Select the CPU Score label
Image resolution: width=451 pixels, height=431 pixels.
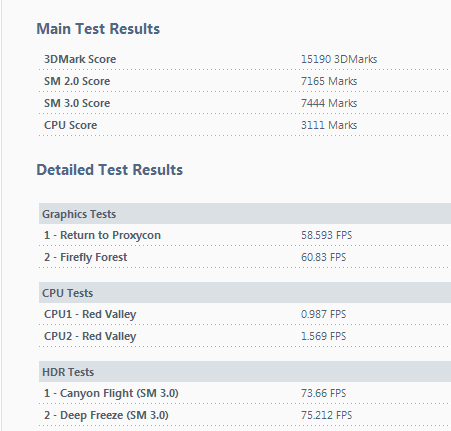pos(71,125)
